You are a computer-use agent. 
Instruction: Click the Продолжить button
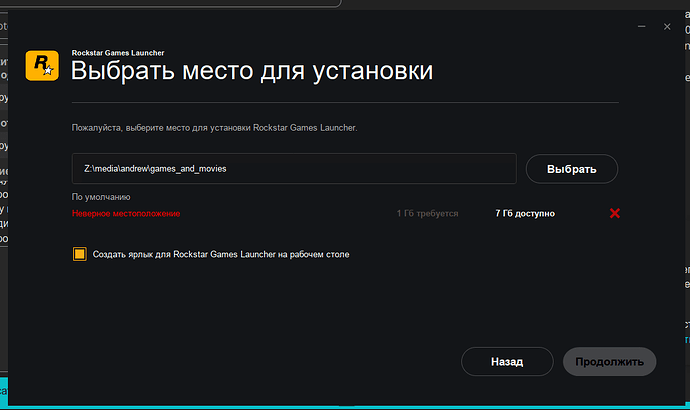click(609, 362)
